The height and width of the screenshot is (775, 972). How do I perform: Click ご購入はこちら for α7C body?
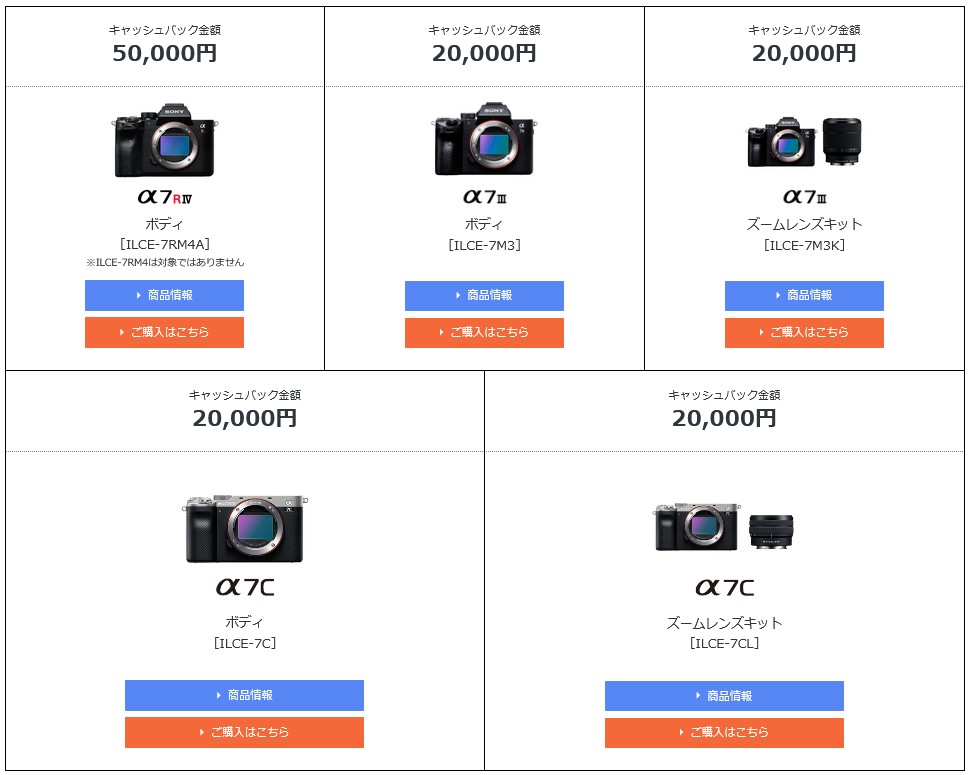tap(244, 733)
